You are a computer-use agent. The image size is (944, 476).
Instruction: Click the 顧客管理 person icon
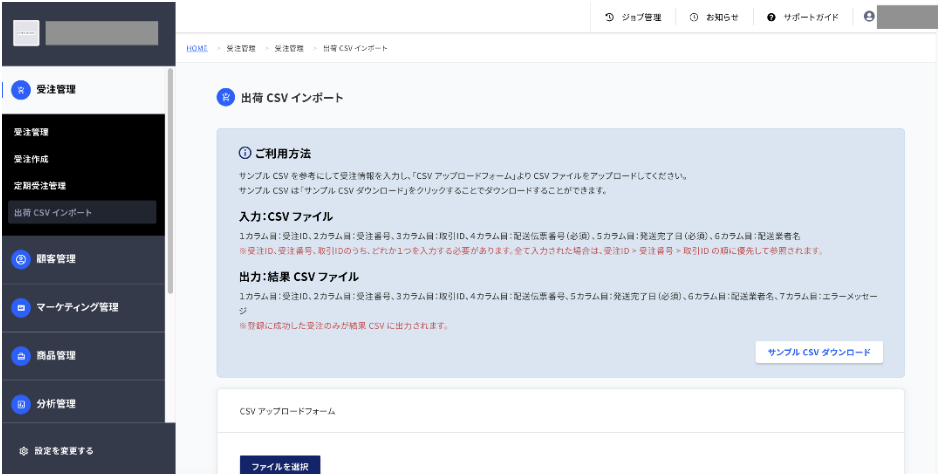click(x=21, y=259)
